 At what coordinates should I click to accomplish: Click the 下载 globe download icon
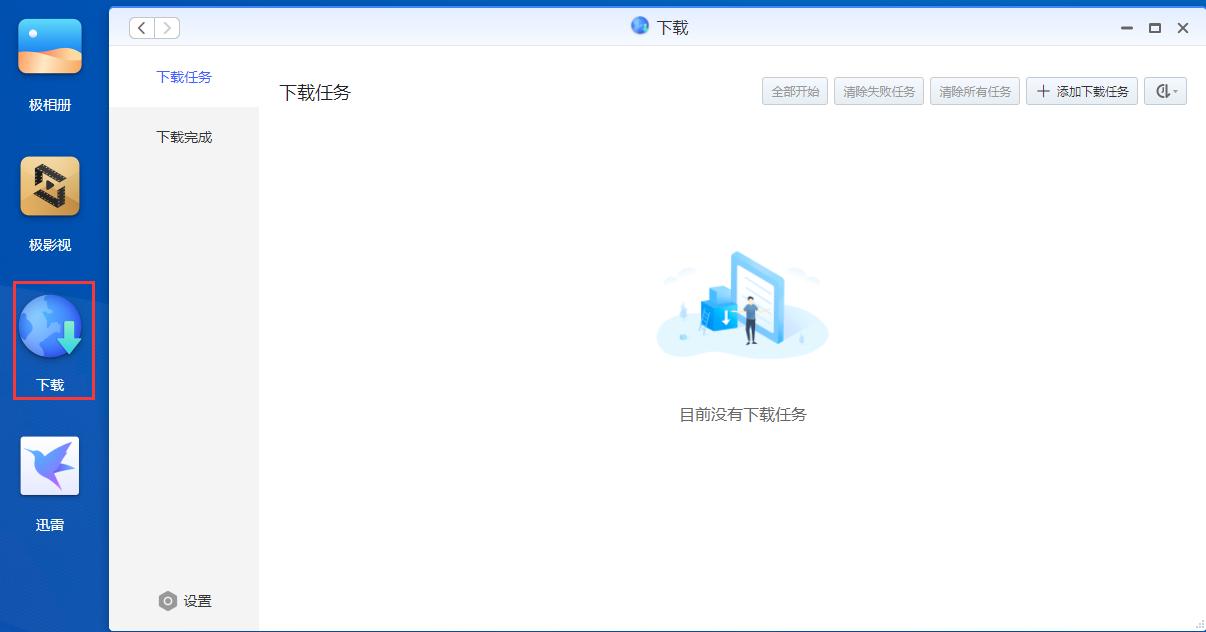pos(50,327)
